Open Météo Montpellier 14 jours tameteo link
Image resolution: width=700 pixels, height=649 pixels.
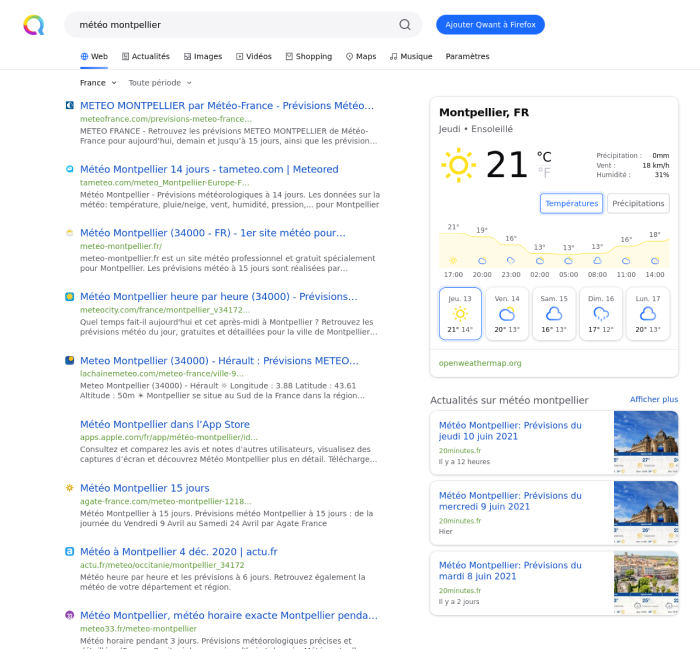209,169
